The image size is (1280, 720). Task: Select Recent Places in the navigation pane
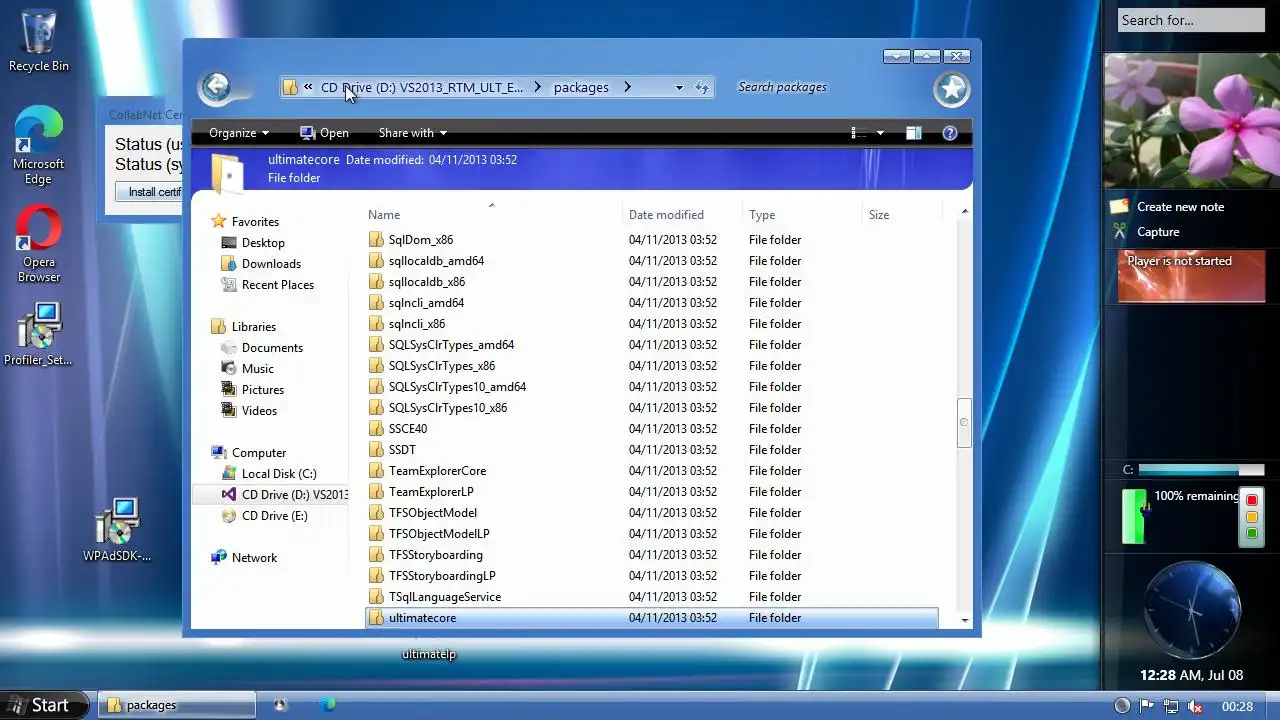coord(277,285)
